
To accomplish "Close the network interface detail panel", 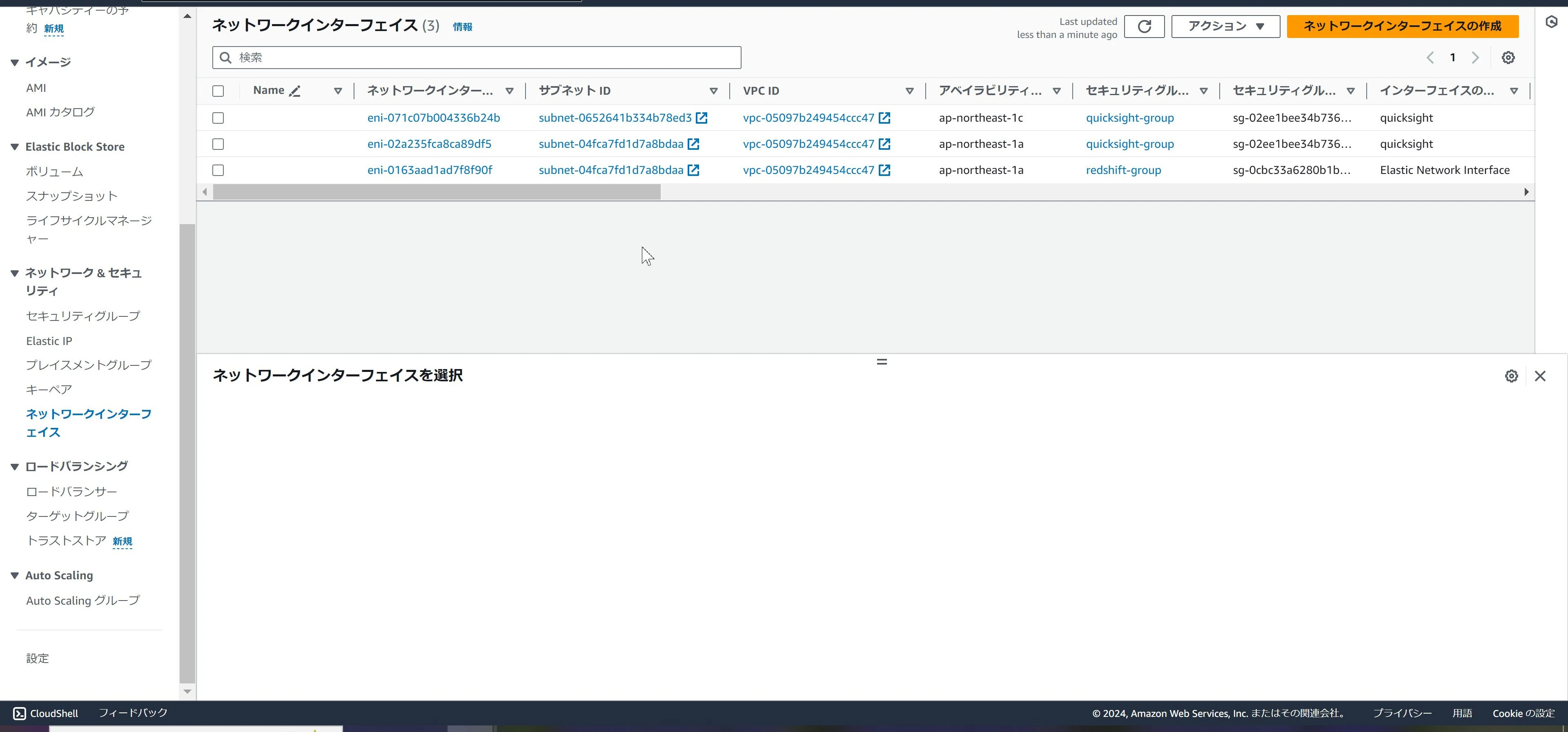I will (1540, 376).
